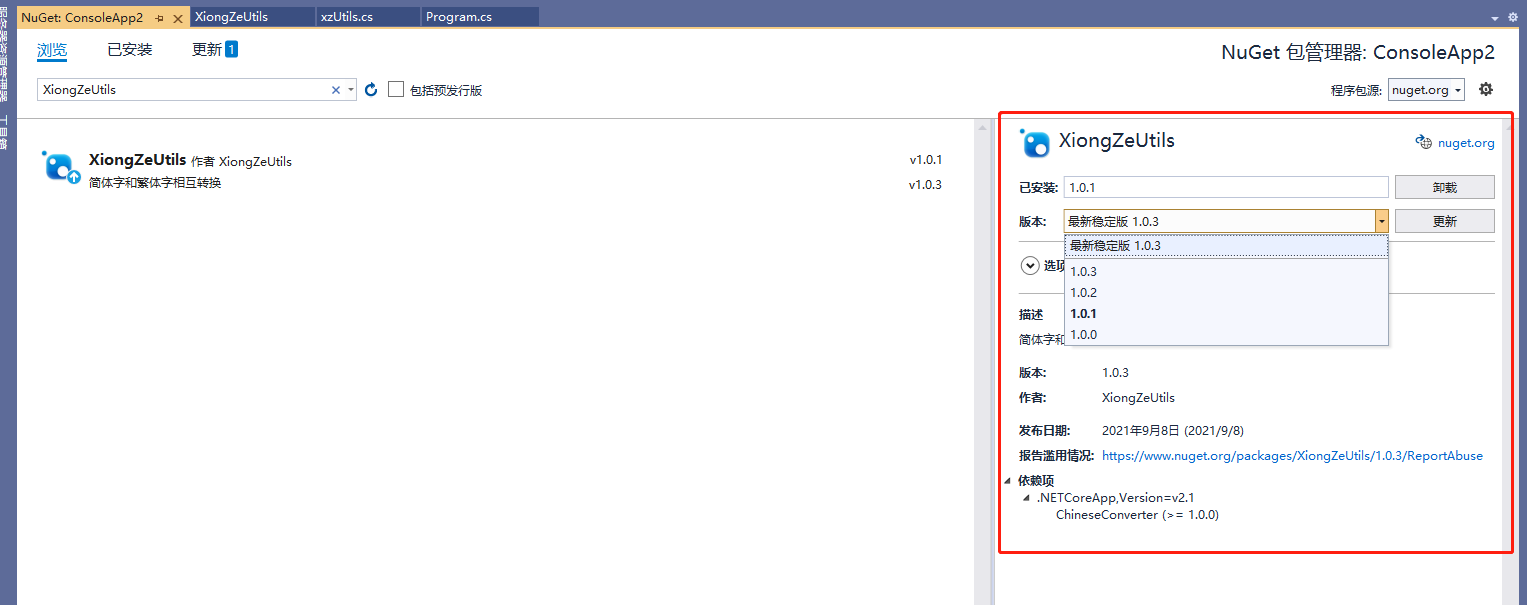Click the package list vertical scrollbar

click(983, 362)
